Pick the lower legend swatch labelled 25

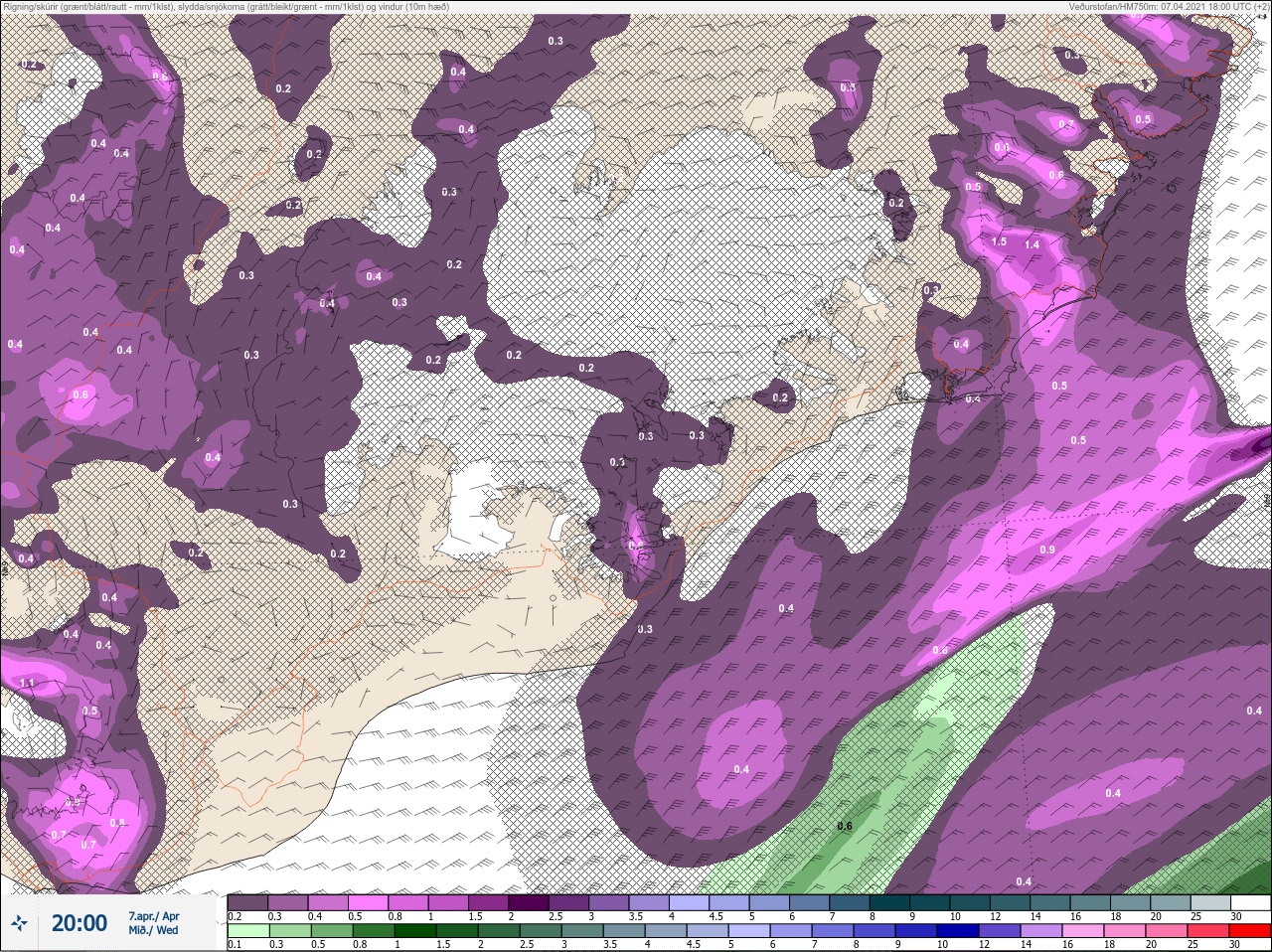(1208, 930)
